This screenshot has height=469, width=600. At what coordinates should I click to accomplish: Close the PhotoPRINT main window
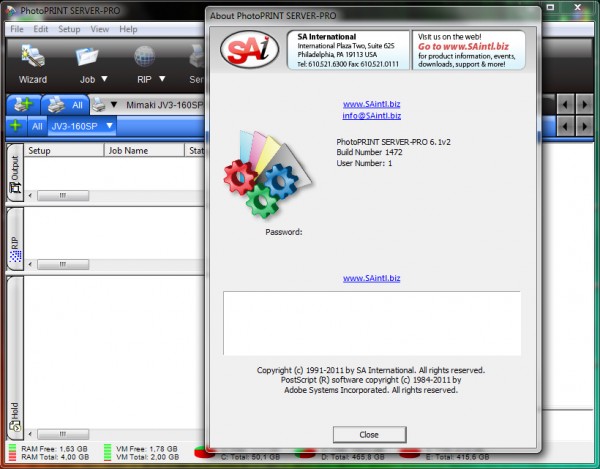578,7
